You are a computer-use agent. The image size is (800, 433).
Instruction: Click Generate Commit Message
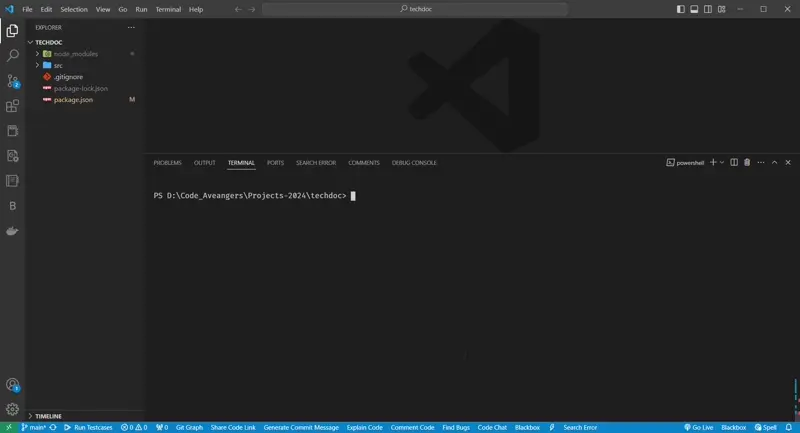click(301, 427)
